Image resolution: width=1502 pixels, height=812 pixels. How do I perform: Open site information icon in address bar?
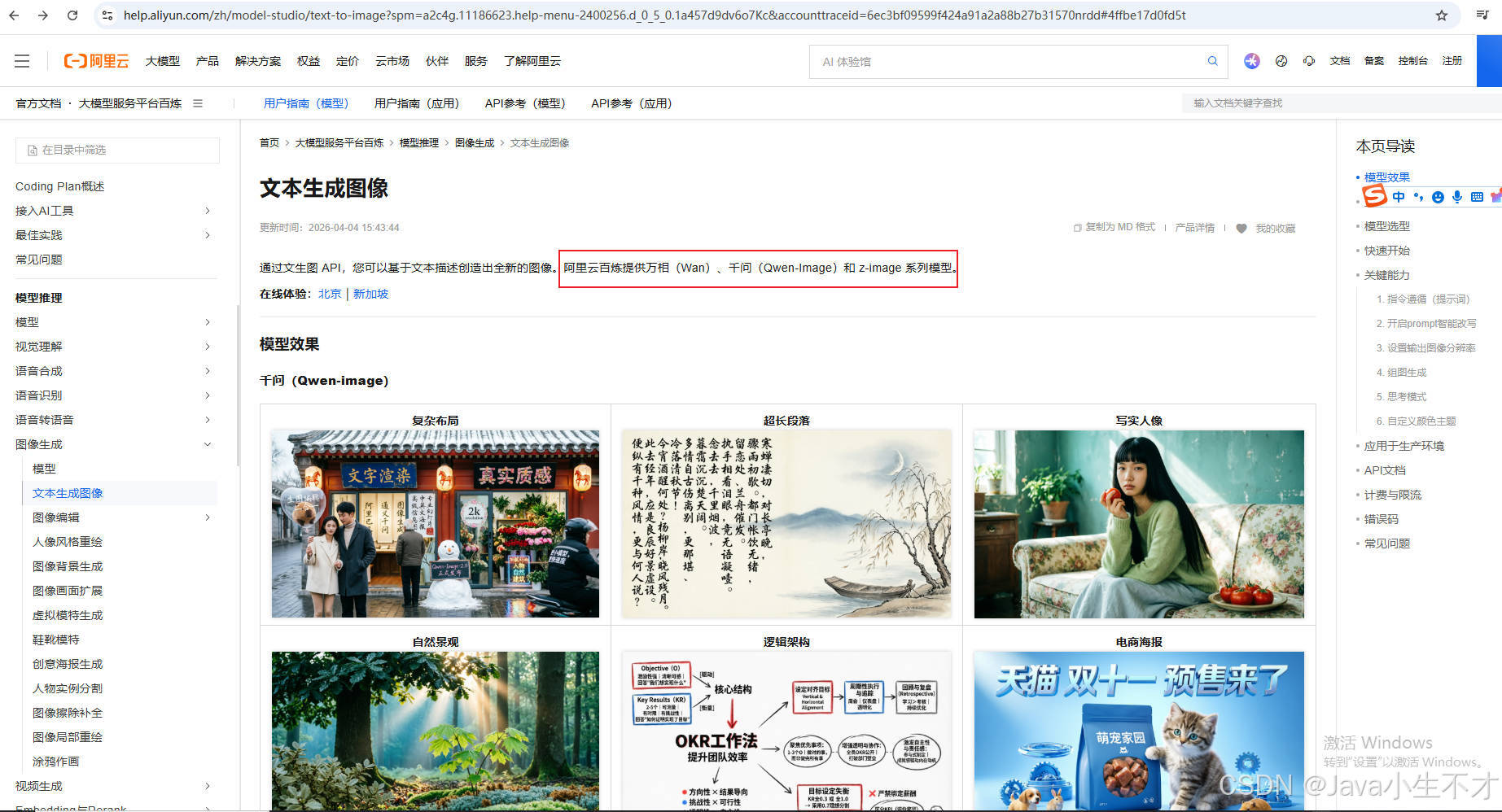tap(107, 15)
